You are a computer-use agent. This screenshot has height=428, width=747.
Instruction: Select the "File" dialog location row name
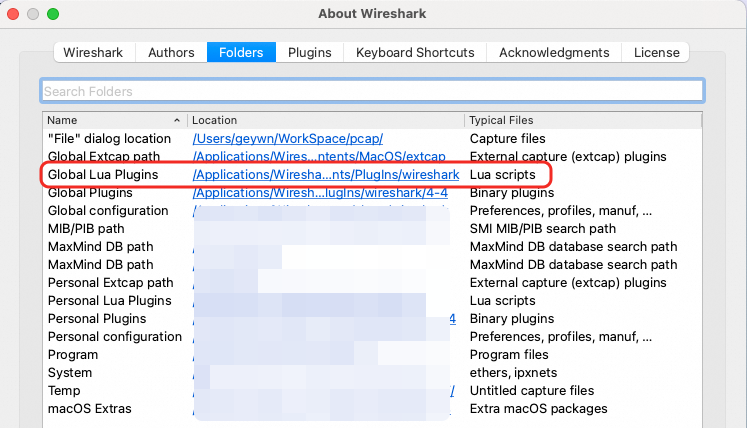click(x=109, y=139)
